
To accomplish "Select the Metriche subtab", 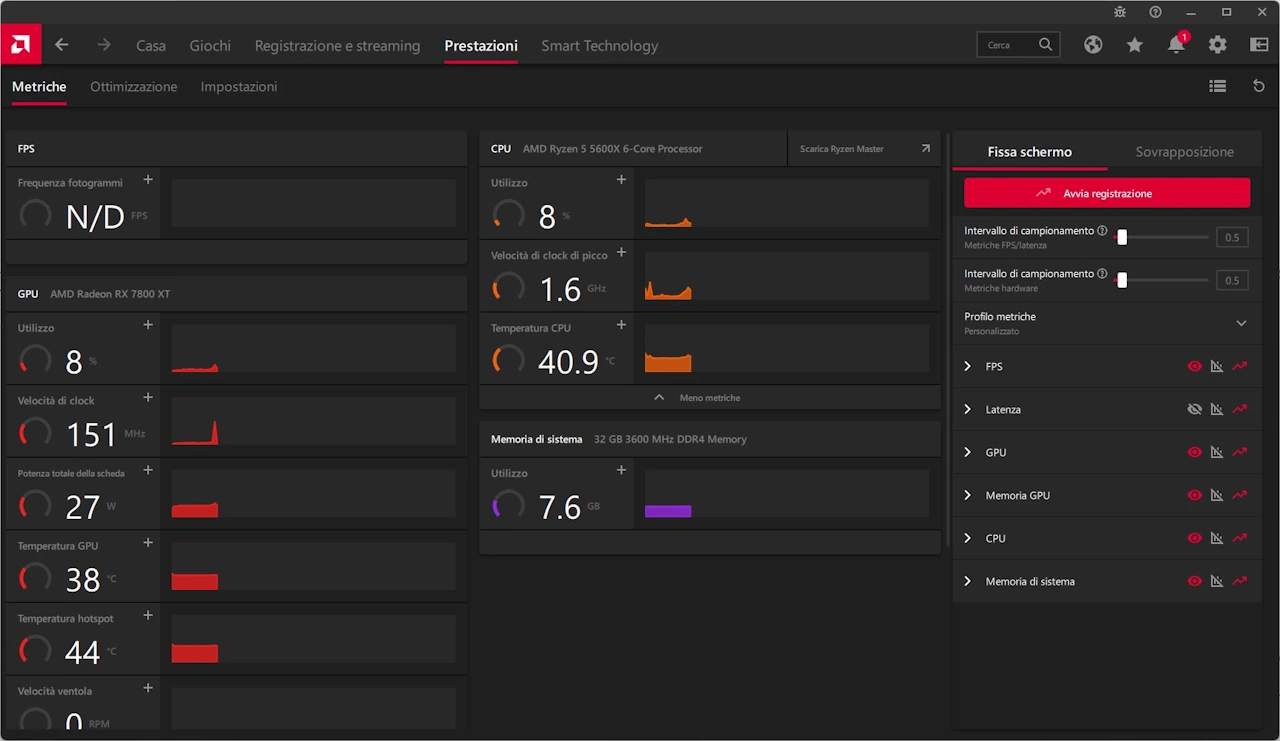I will point(39,87).
